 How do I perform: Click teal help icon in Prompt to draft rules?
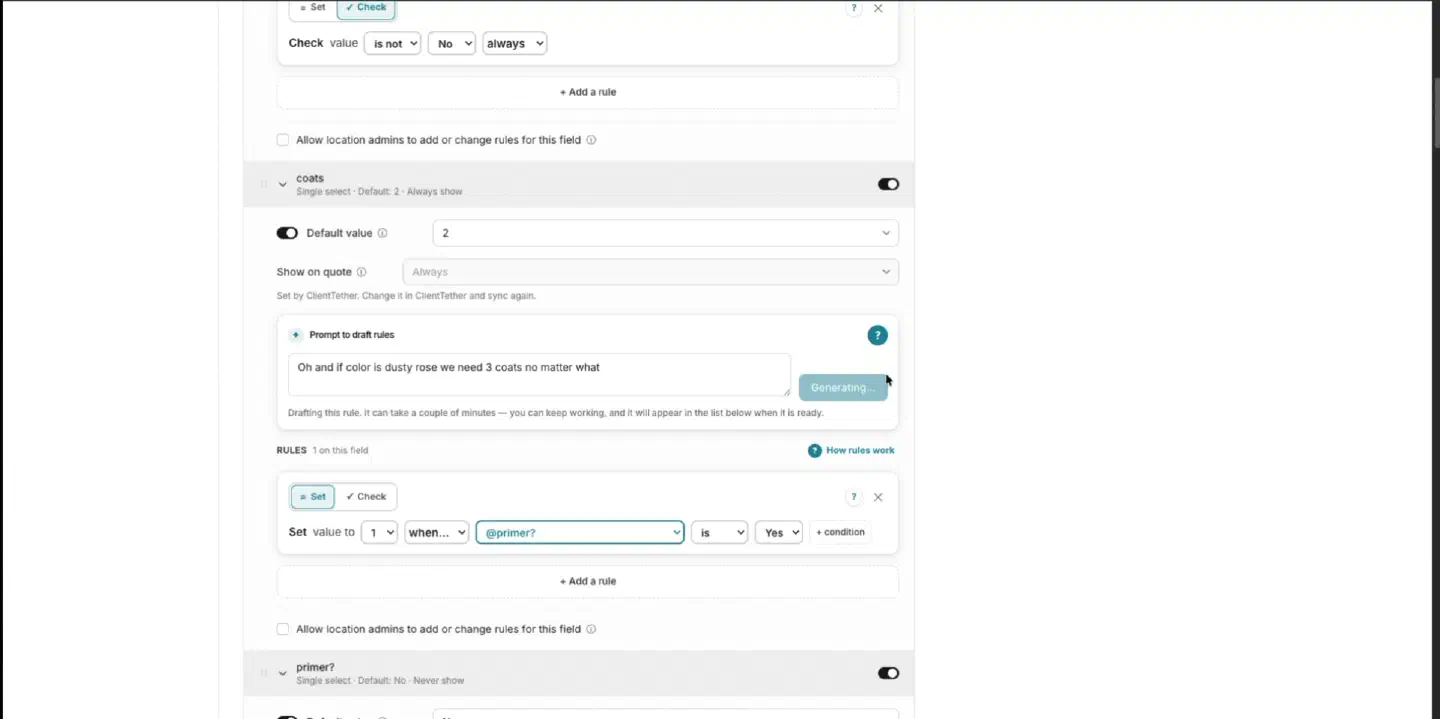coord(877,335)
